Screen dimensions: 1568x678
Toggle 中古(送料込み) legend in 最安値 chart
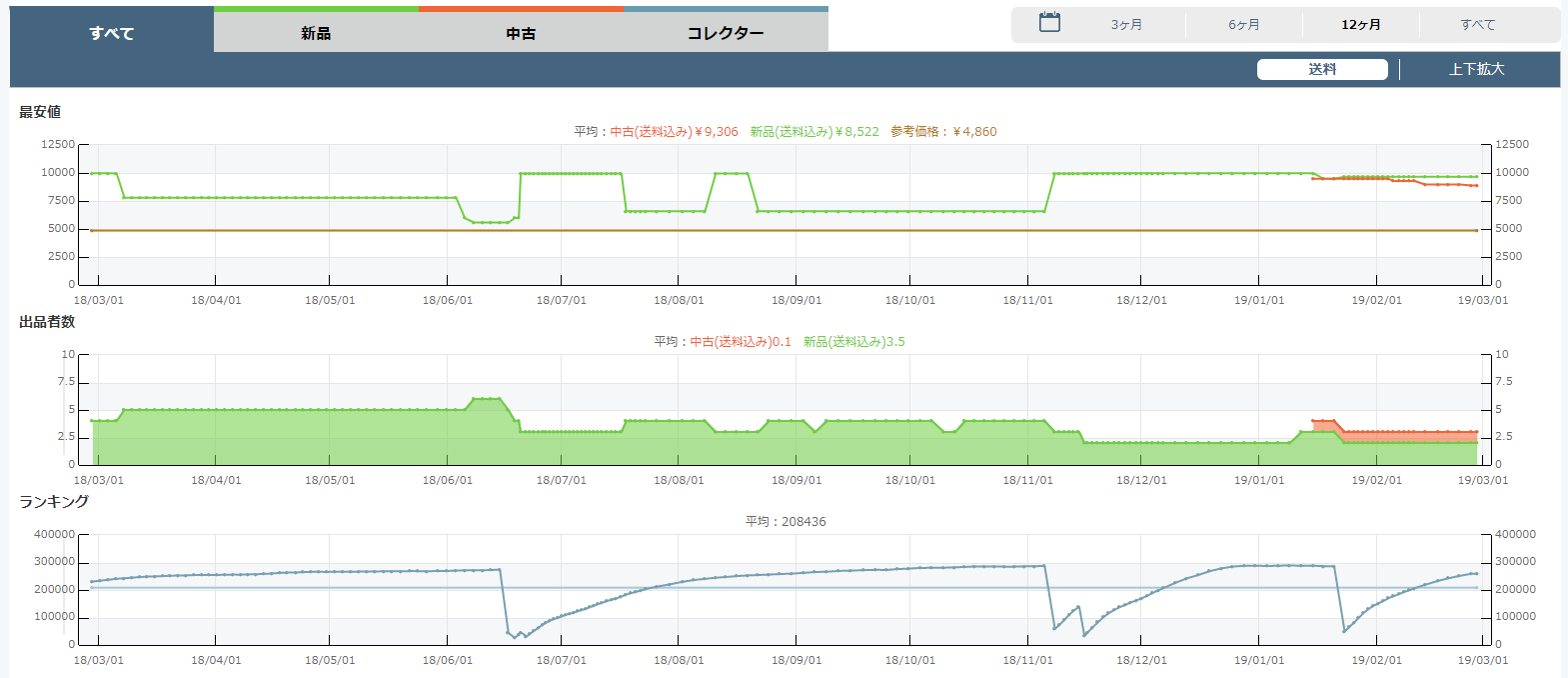[674, 132]
